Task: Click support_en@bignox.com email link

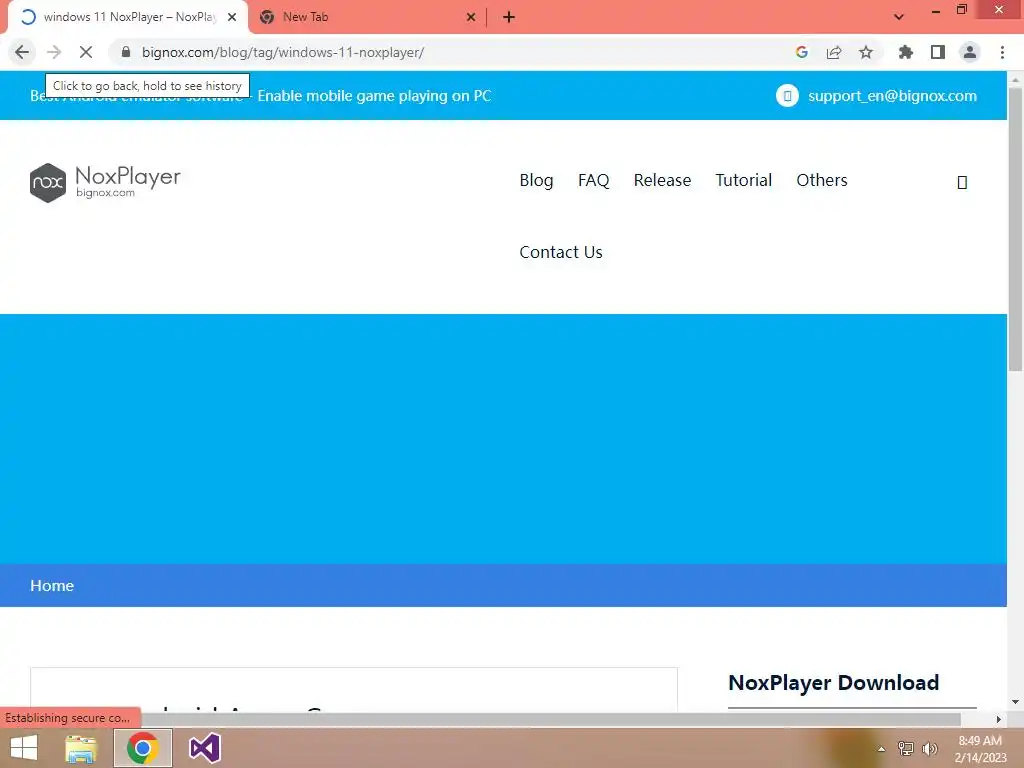Action: coord(892,95)
